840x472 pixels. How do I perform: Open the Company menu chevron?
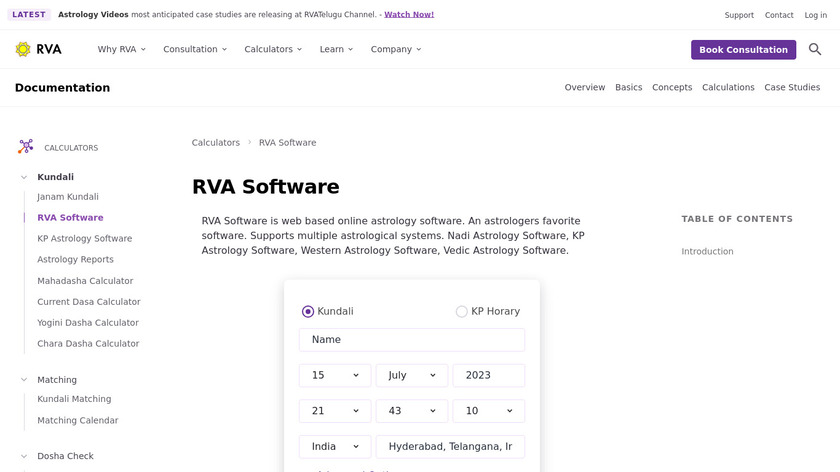(419, 49)
